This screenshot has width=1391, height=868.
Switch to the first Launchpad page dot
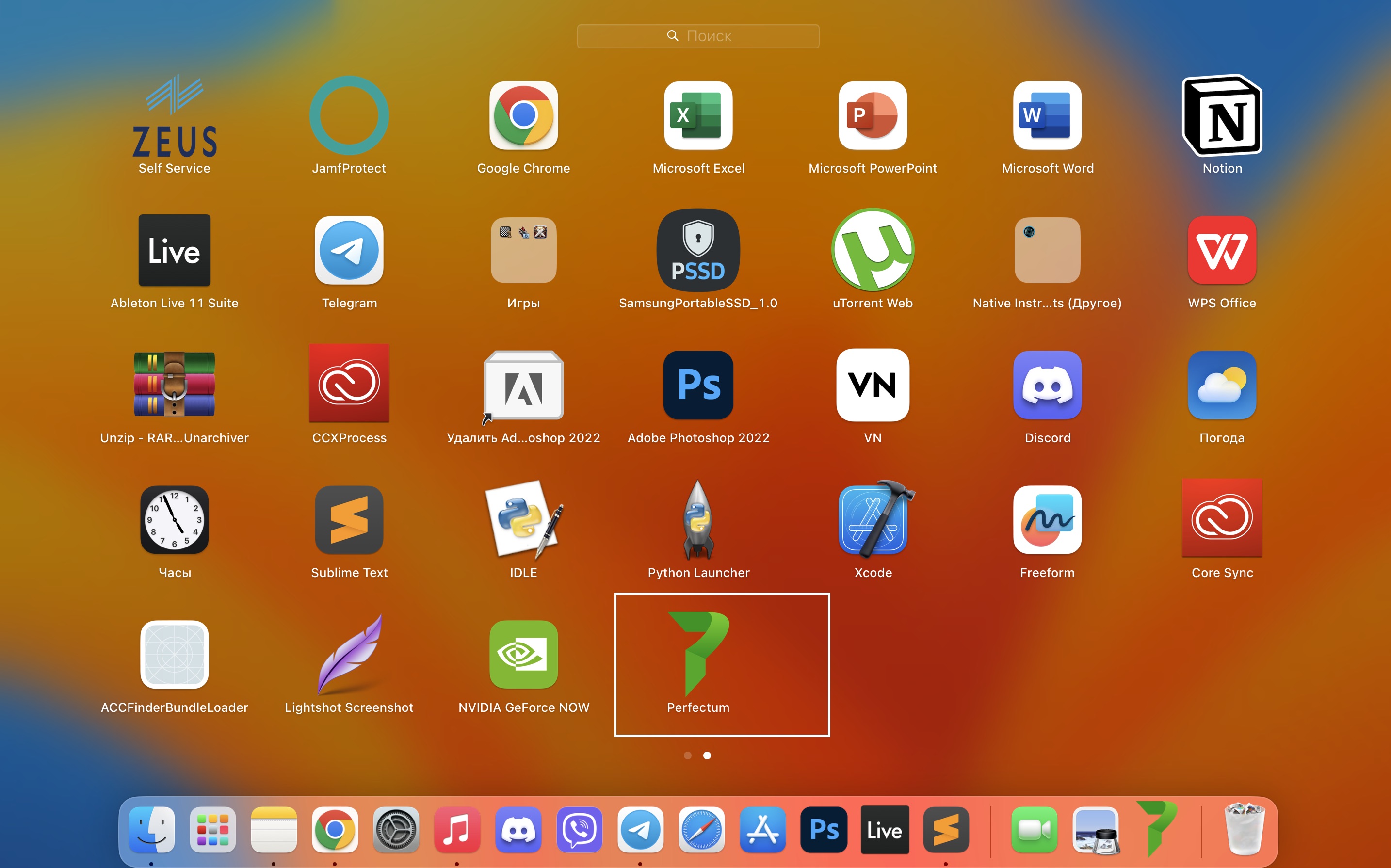pos(688,755)
